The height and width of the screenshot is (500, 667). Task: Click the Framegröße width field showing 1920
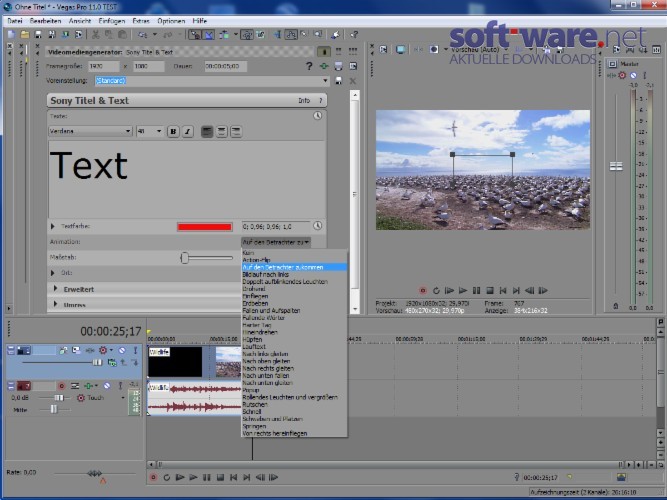click(x=103, y=66)
